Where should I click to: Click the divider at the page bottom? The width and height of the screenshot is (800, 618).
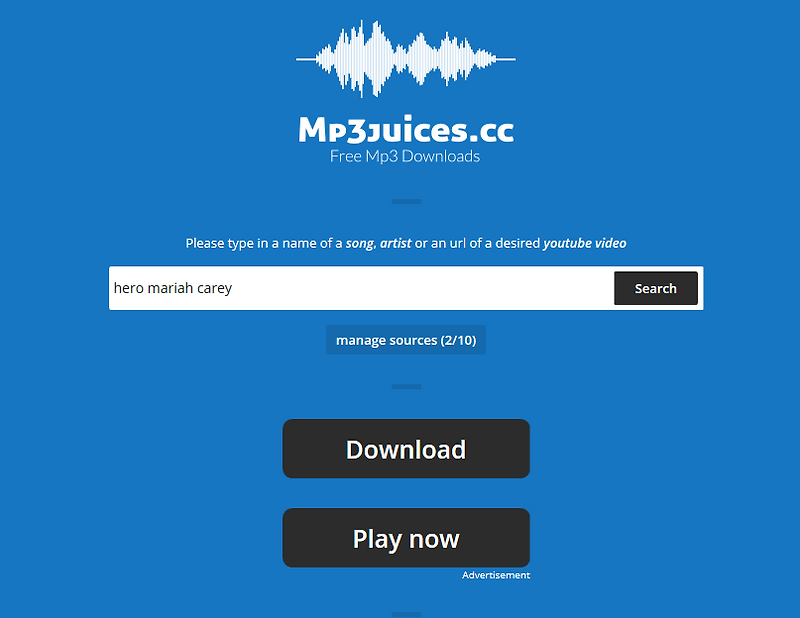coord(406,614)
